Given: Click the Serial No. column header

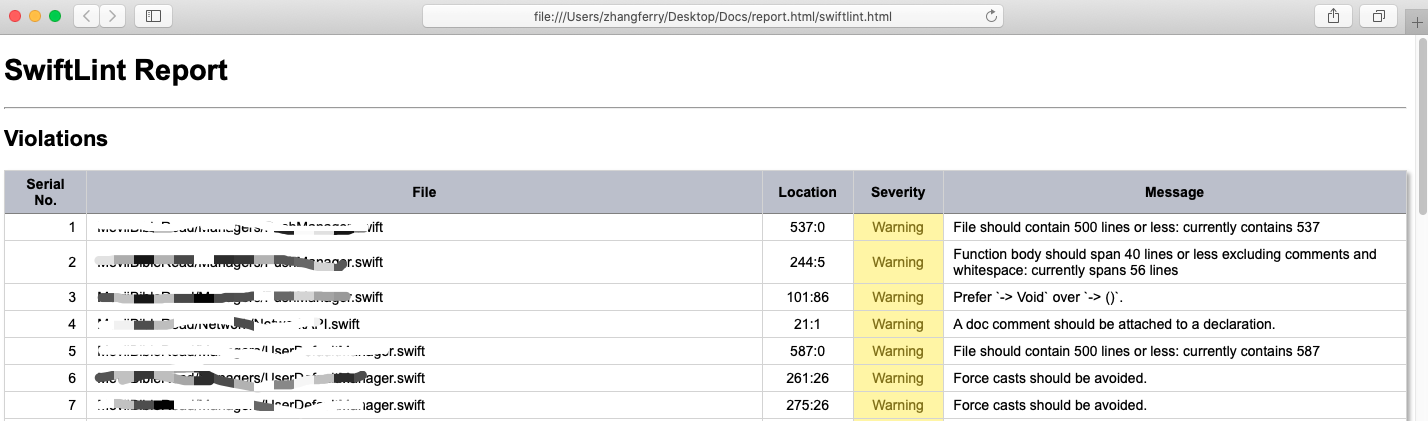Looking at the screenshot, I should [46, 192].
